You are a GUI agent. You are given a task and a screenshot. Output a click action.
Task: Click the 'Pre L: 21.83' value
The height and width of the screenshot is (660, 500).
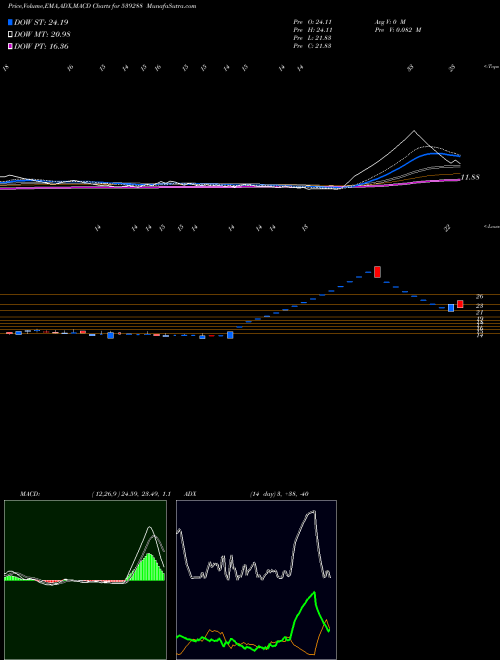tap(312, 38)
